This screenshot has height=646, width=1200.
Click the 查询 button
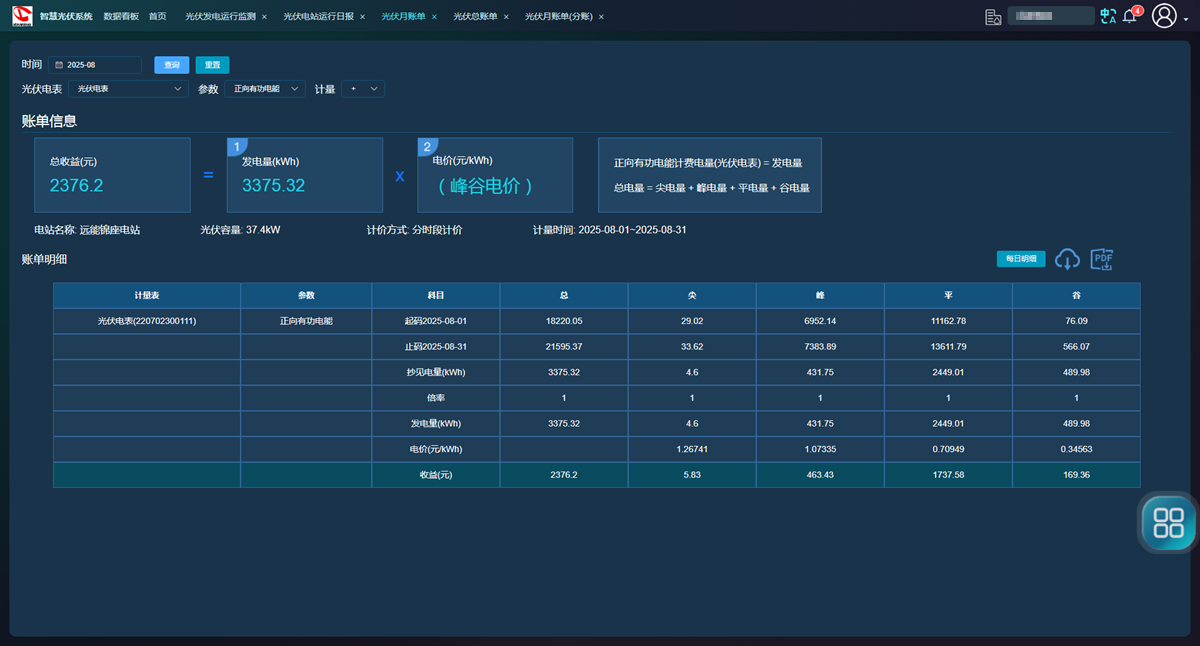click(171, 65)
